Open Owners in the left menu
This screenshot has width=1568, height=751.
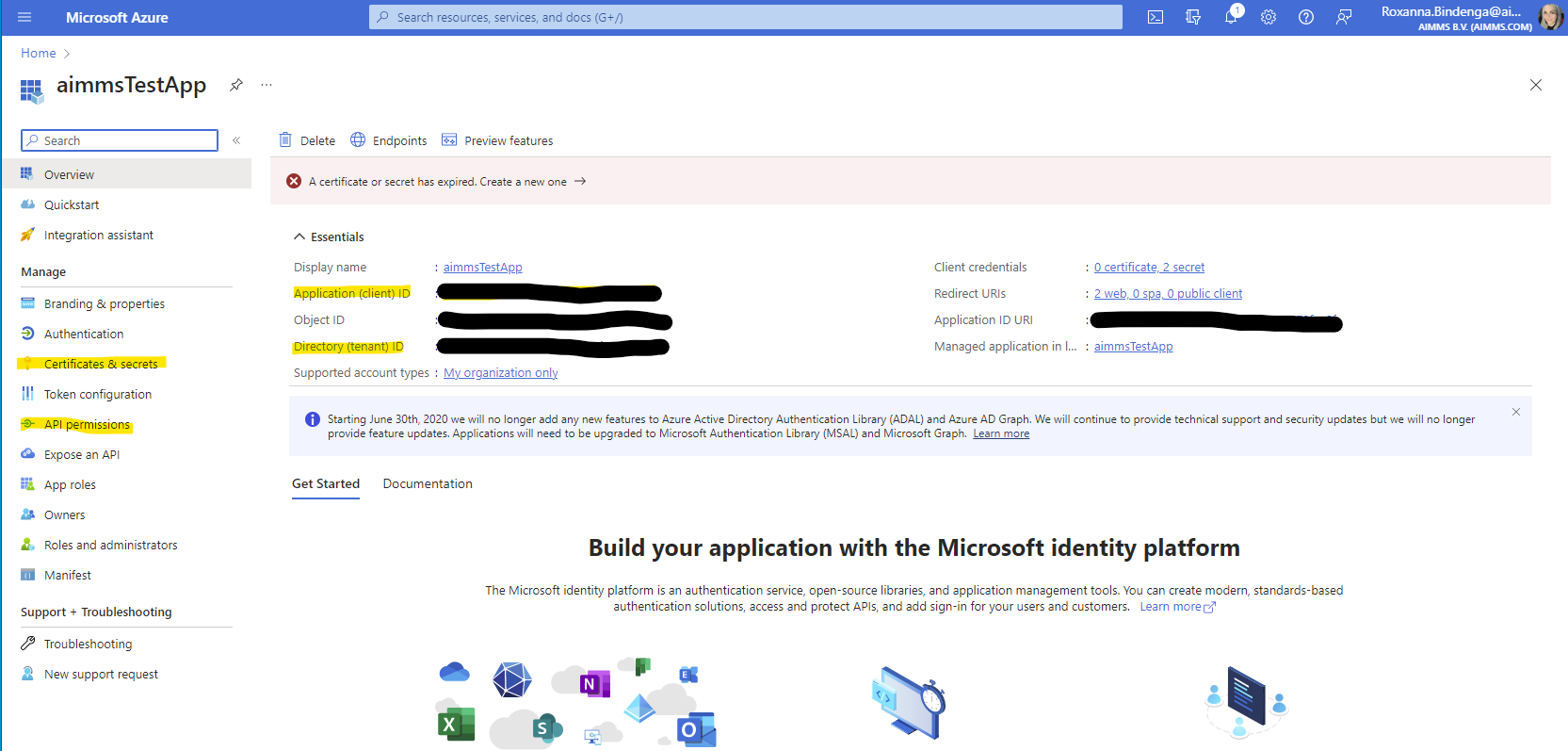pos(64,514)
